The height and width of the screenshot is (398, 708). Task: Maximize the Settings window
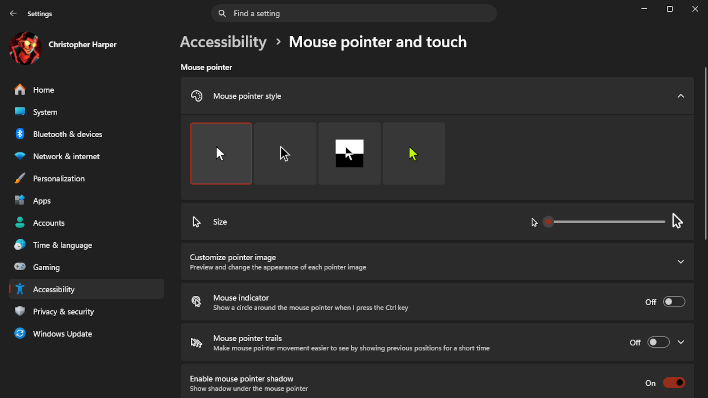click(x=670, y=9)
